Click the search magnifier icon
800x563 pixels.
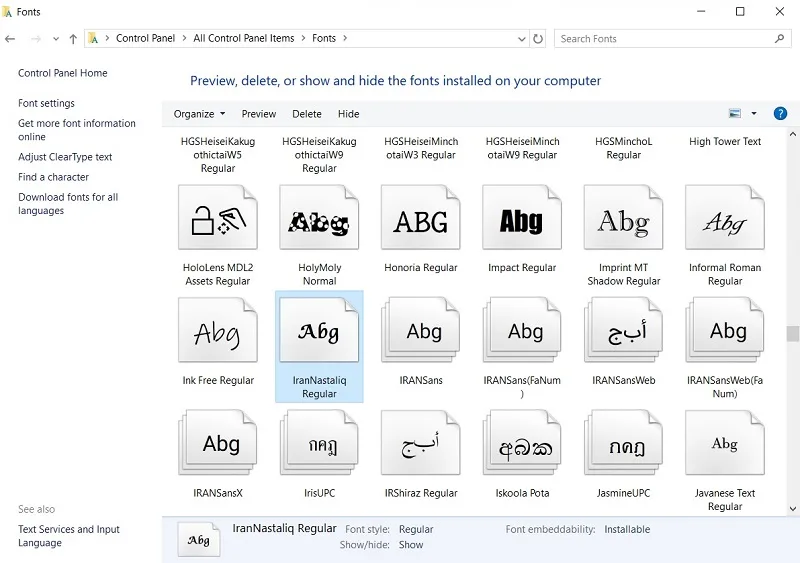click(779, 38)
